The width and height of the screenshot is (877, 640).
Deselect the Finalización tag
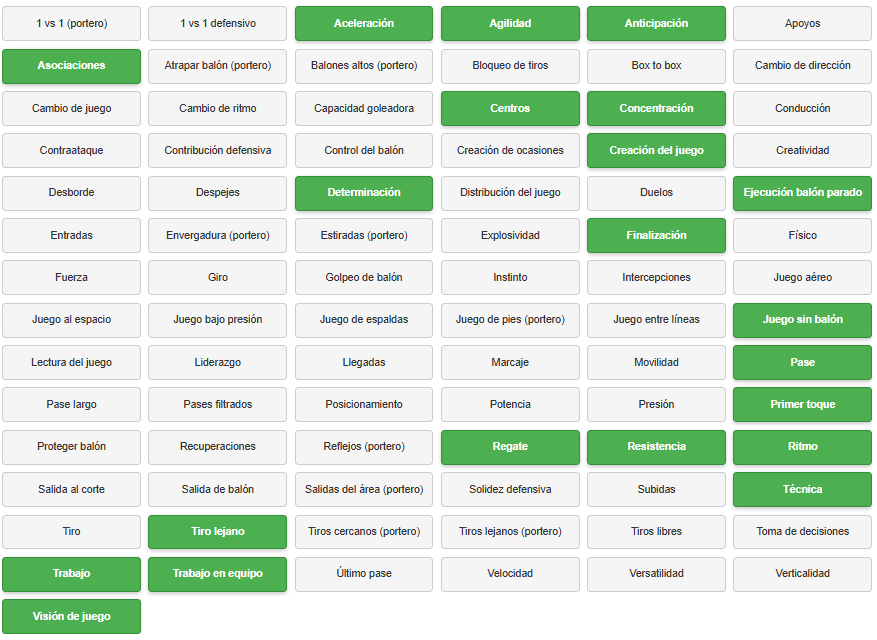coord(656,236)
